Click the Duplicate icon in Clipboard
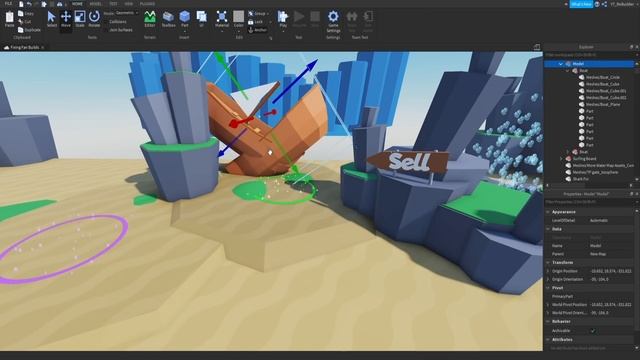The image size is (640, 360). click(x=21, y=30)
